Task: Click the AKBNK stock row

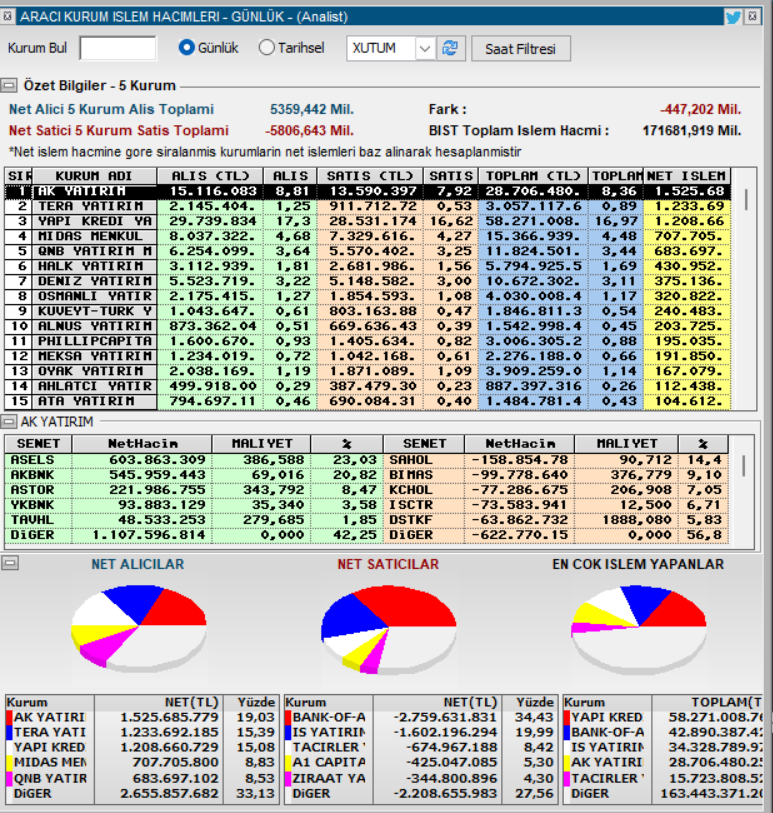Action: 194,475
